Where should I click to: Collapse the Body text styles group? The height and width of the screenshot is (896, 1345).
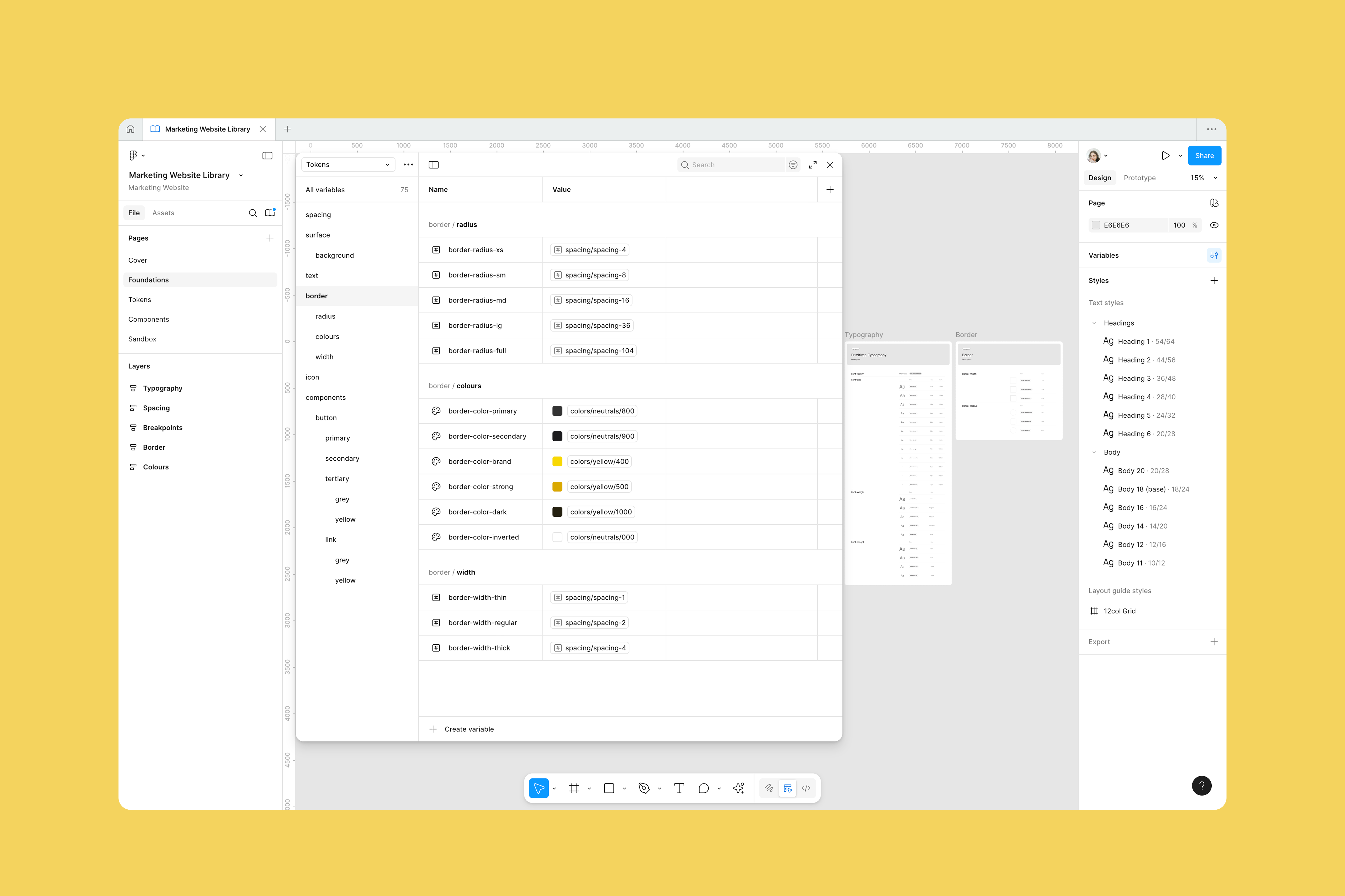(1094, 452)
